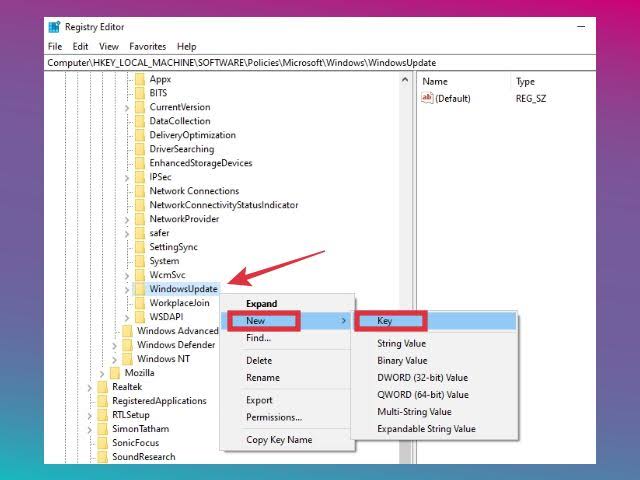This screenshot has width=640, height=480.
Task: Select the SoundResearch key
Action: click(144, 457)
